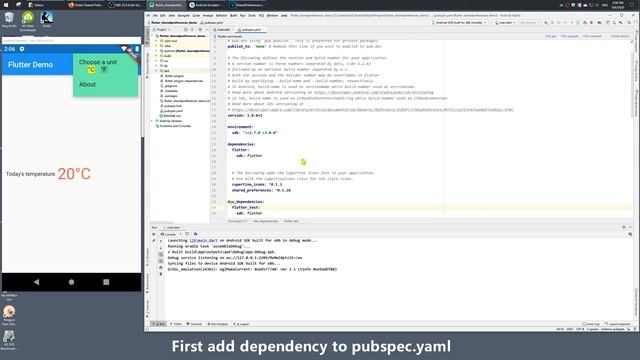This screenshot has width=640, height=360.
Task: Select the Console tab in Run panel
Action: (x=168, y=234)
